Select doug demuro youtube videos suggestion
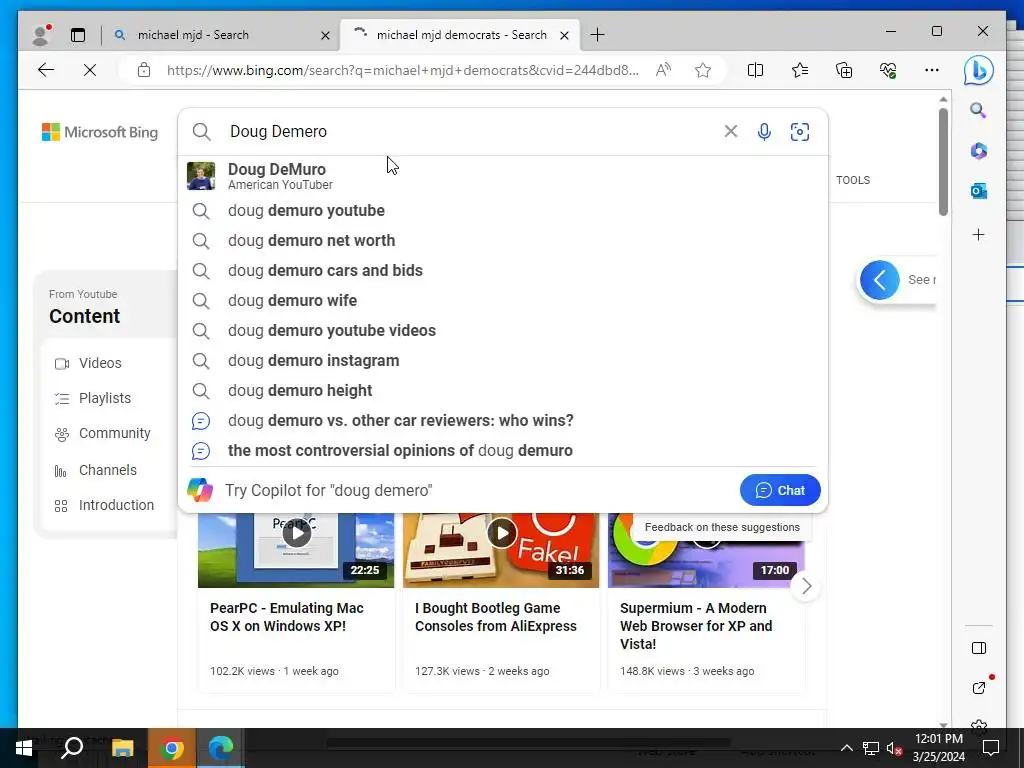Screen dimensions: 1024x768 point(503,330)
